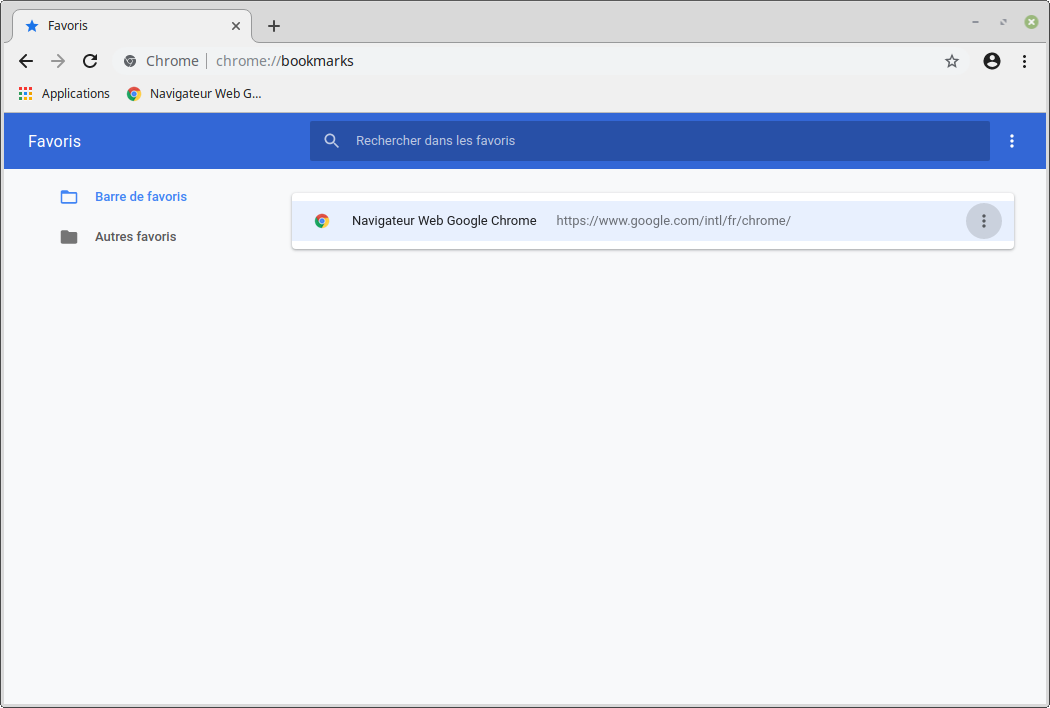Select the Autres favoris folder
The image size is (1050, 708).
(135, 237)
